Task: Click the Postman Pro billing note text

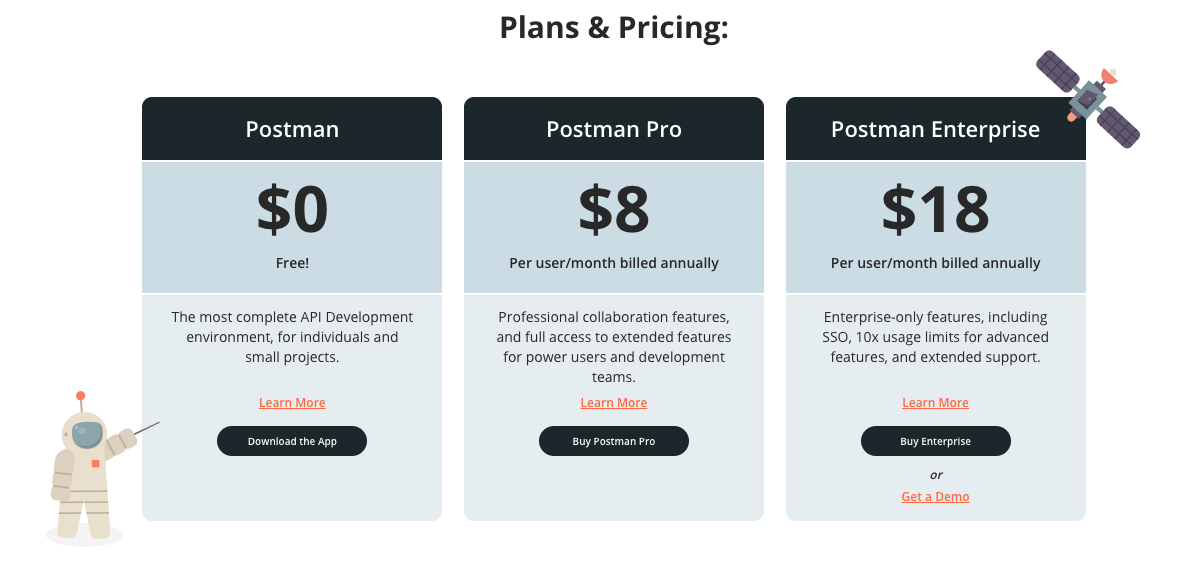Action: (x=614, y=263)
